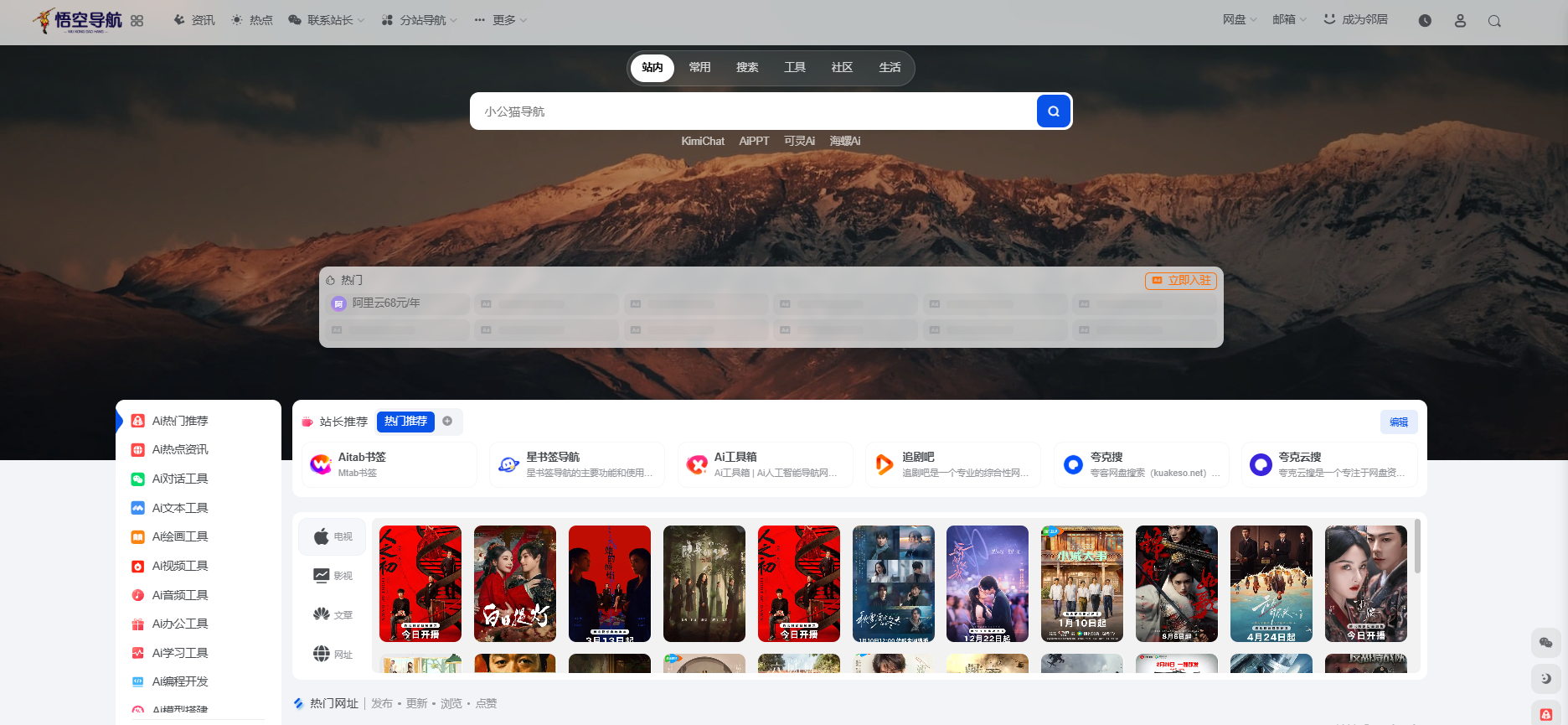This screenshot has height=725, width=1568.
Task: Sort 热门网址 by 发布
Action: pos(382,704)
